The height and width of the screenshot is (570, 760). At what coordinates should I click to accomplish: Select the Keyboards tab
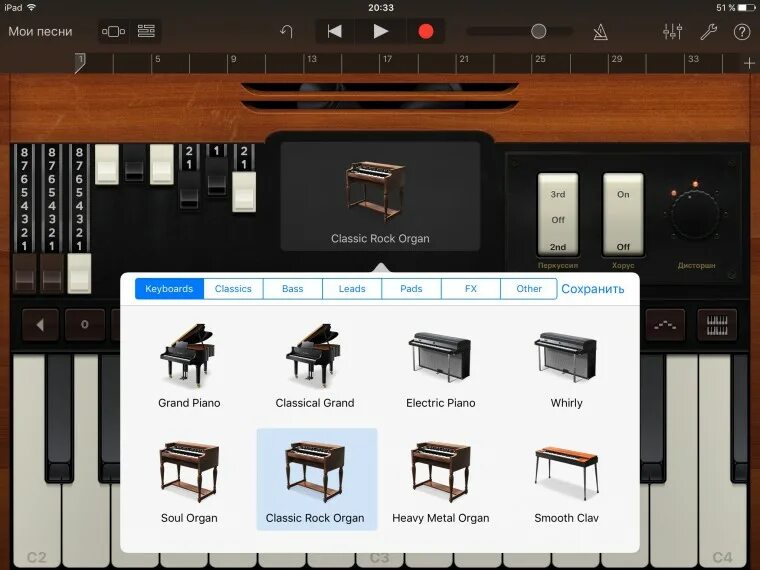coord(169,289)
